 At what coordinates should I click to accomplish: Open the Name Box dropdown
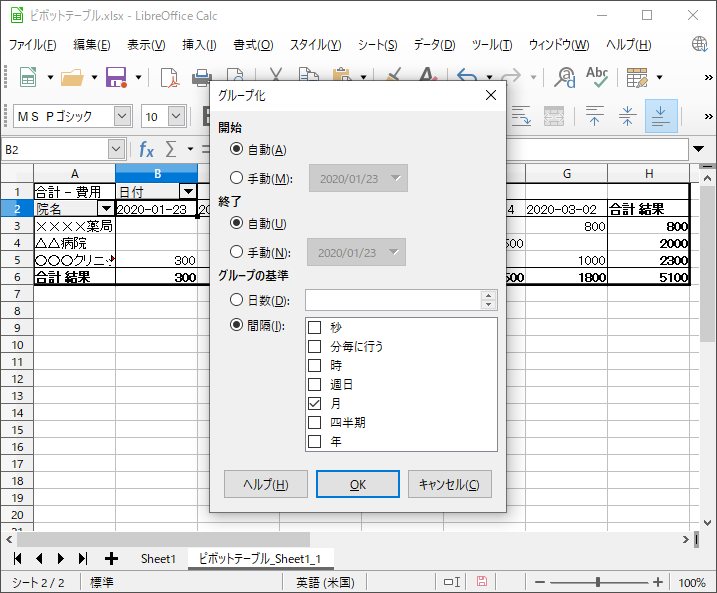(x=116, y=149)
